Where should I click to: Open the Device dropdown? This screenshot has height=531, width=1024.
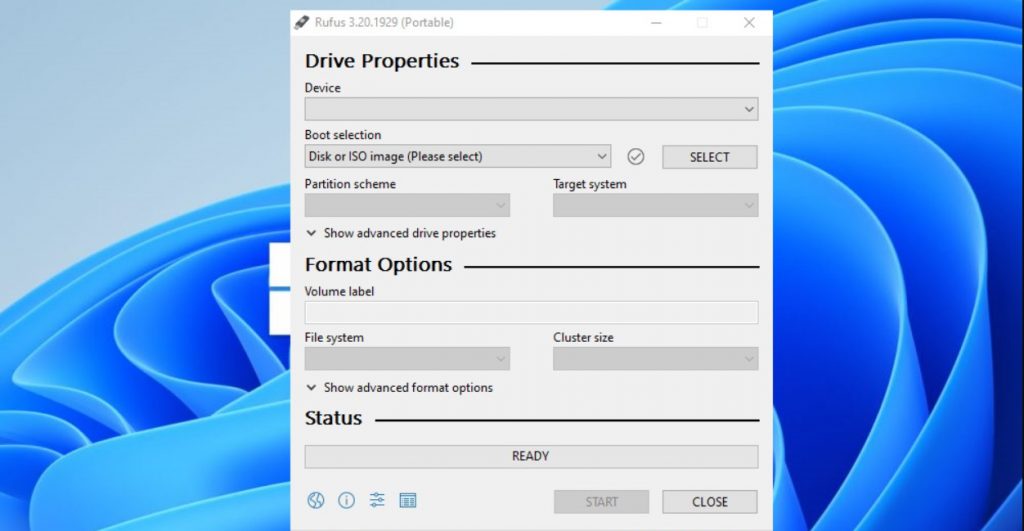point(531,109)
